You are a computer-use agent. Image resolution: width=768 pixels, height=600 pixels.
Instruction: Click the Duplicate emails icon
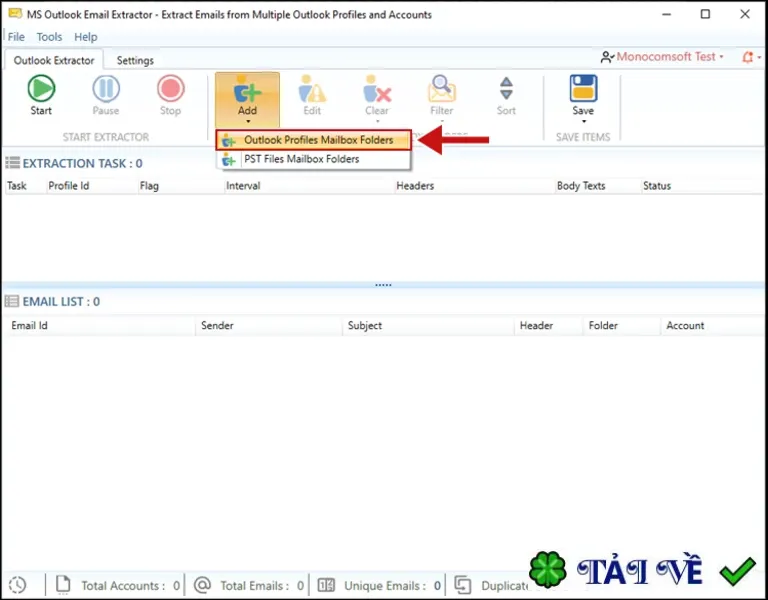pos(462,585)
